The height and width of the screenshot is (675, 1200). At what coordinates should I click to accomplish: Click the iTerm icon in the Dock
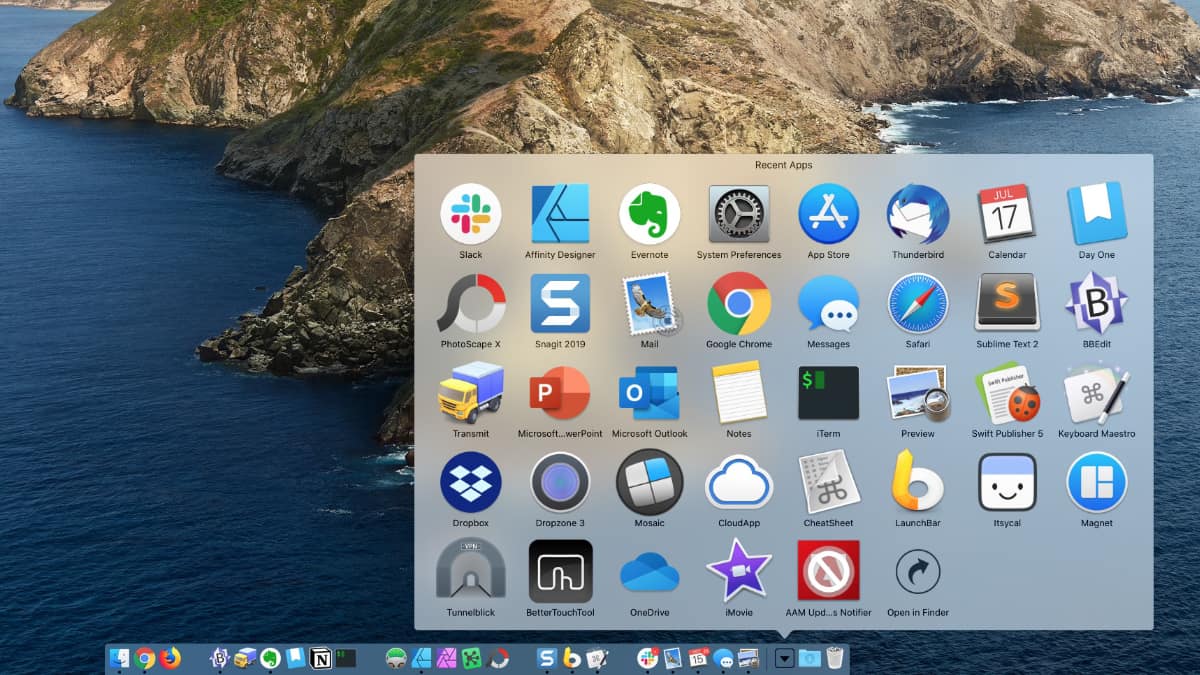pos(346,657)
